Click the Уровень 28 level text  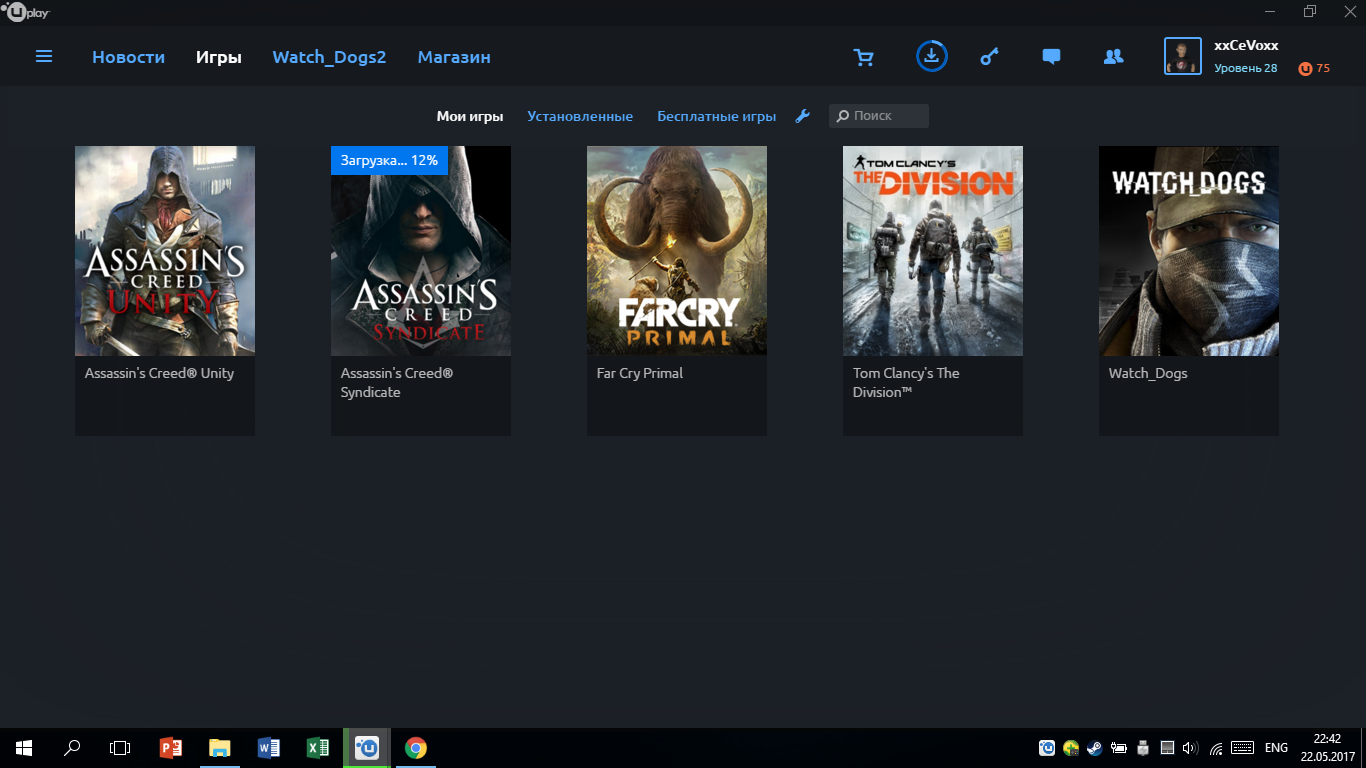(x=1246, y=68)
